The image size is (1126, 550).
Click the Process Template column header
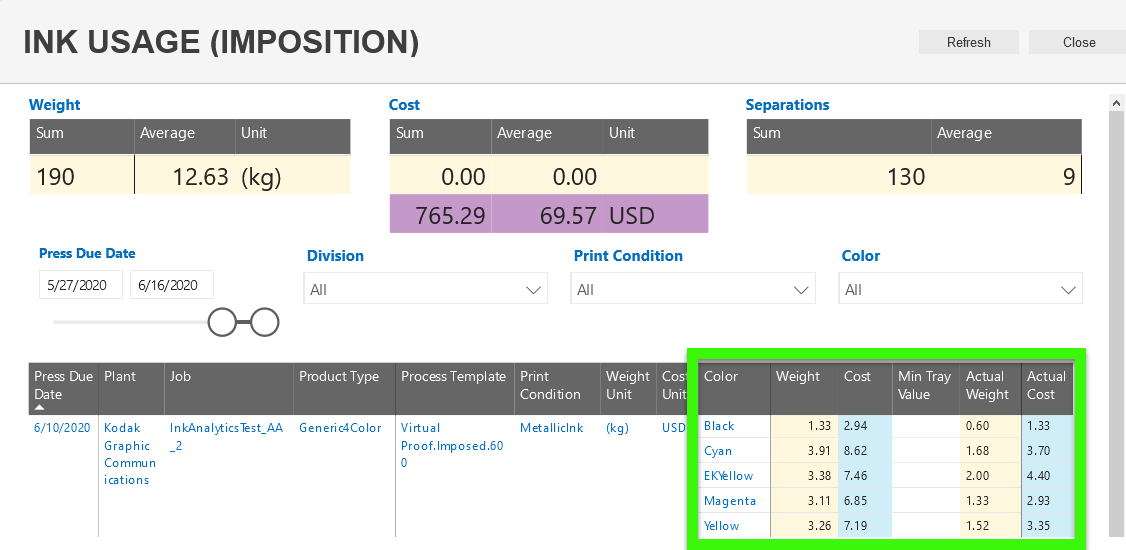click(453, 377)
